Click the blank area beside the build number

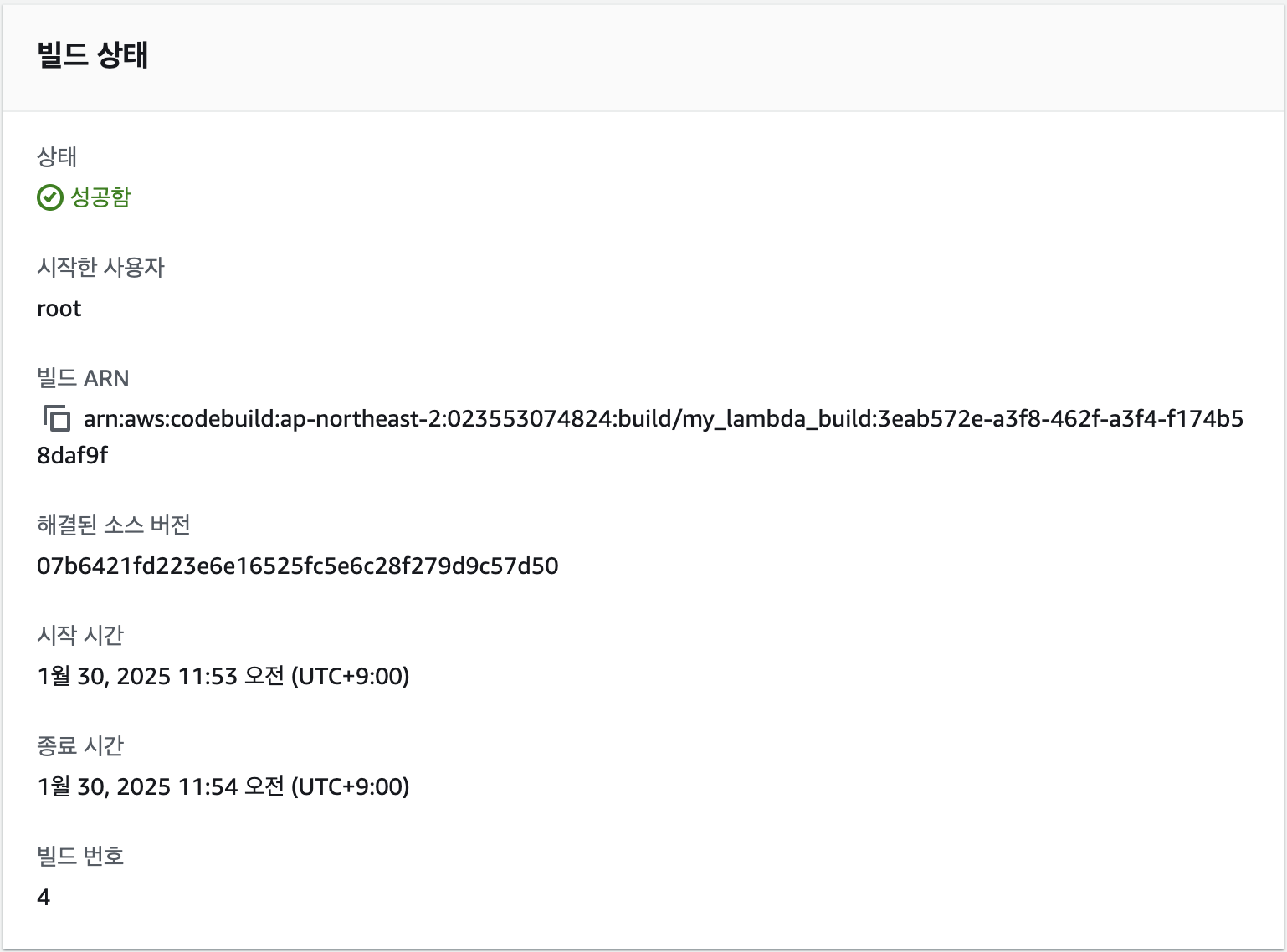pyautogui.click(x=661, y=898)
